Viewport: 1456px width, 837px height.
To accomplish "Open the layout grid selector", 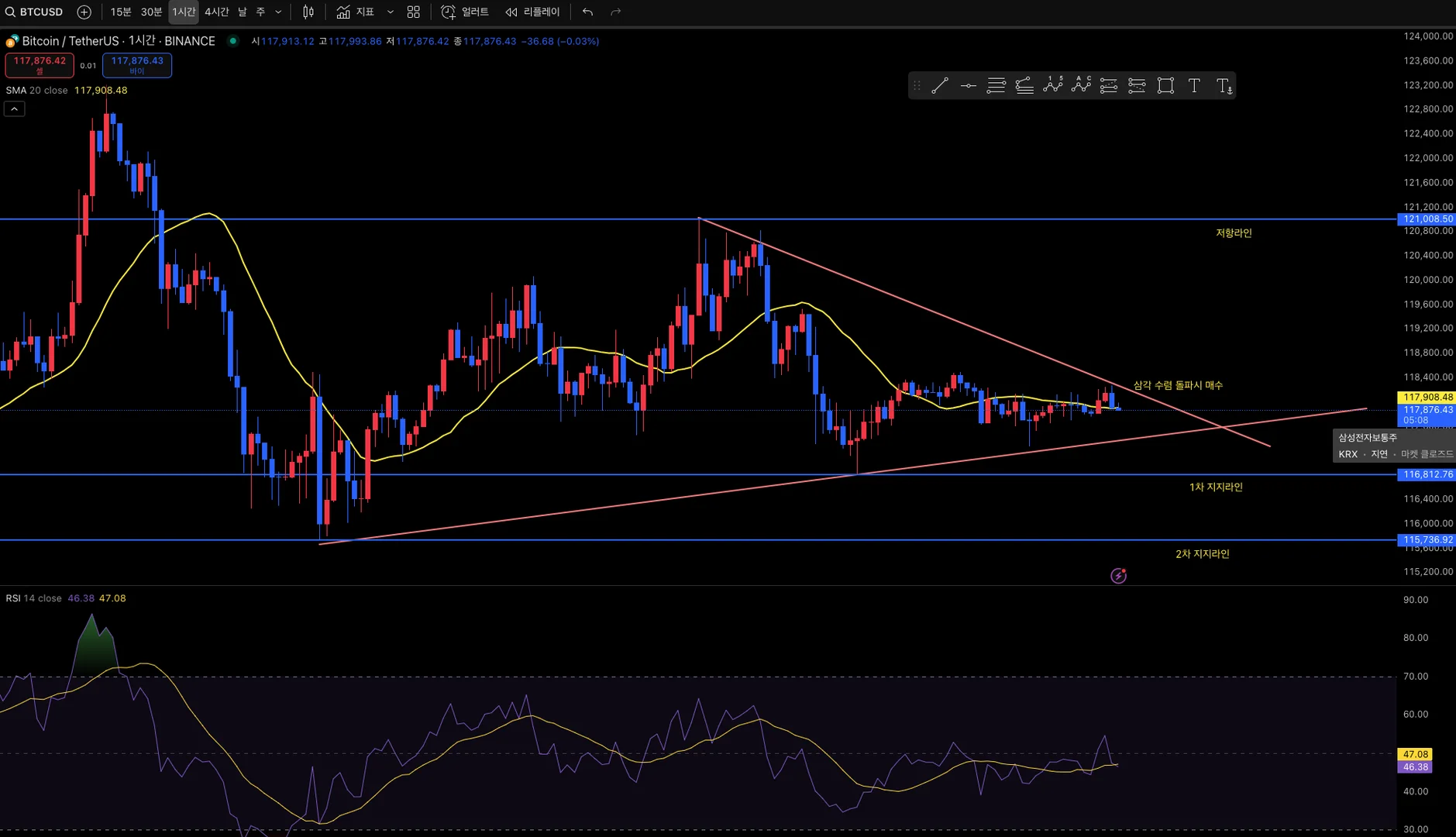I will tap(414, 12).
